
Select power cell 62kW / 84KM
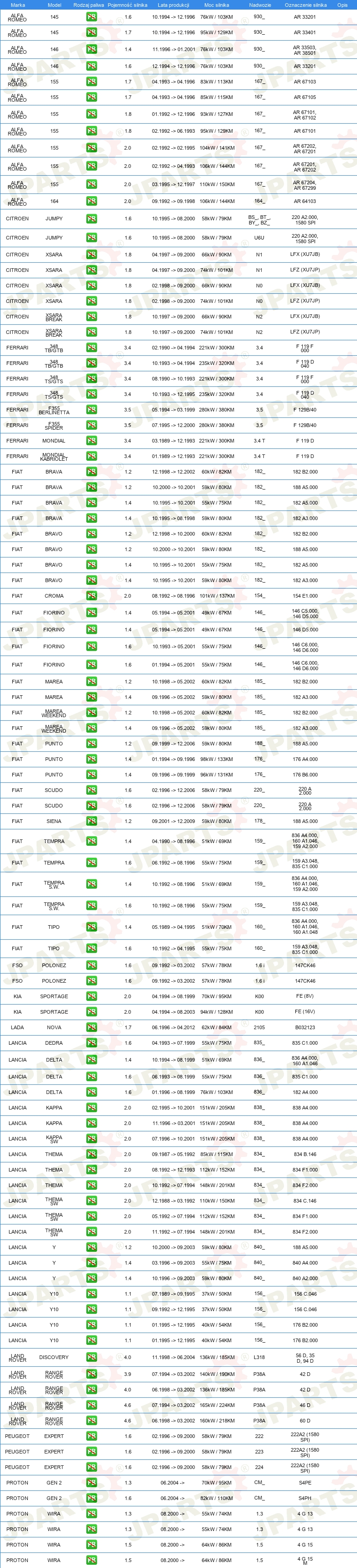point(217,1027)
